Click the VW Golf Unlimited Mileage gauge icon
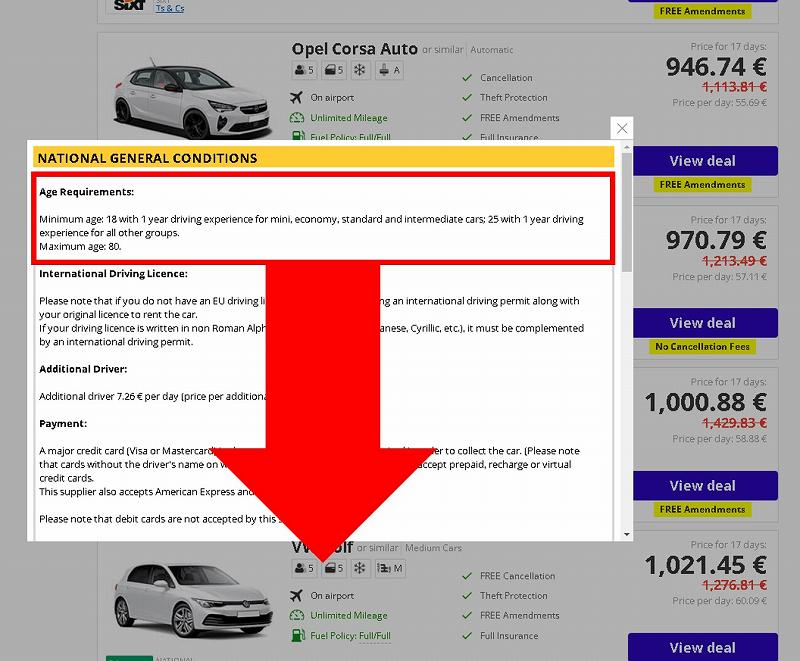This screenshot has width=800, height=661. [297, 616]
